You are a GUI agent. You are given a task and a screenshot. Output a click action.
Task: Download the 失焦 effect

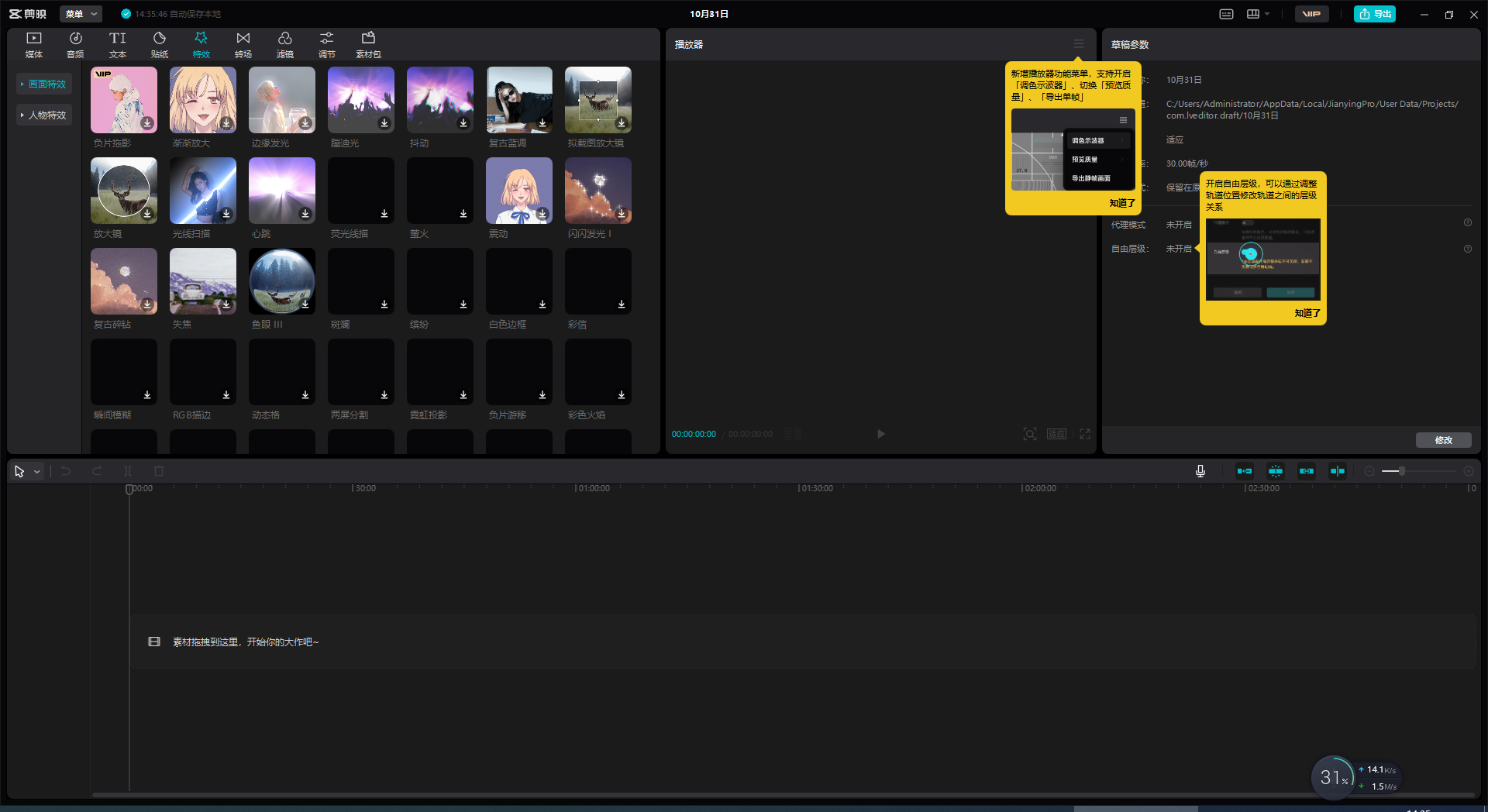pyautogui.click(x=226, y=304)
